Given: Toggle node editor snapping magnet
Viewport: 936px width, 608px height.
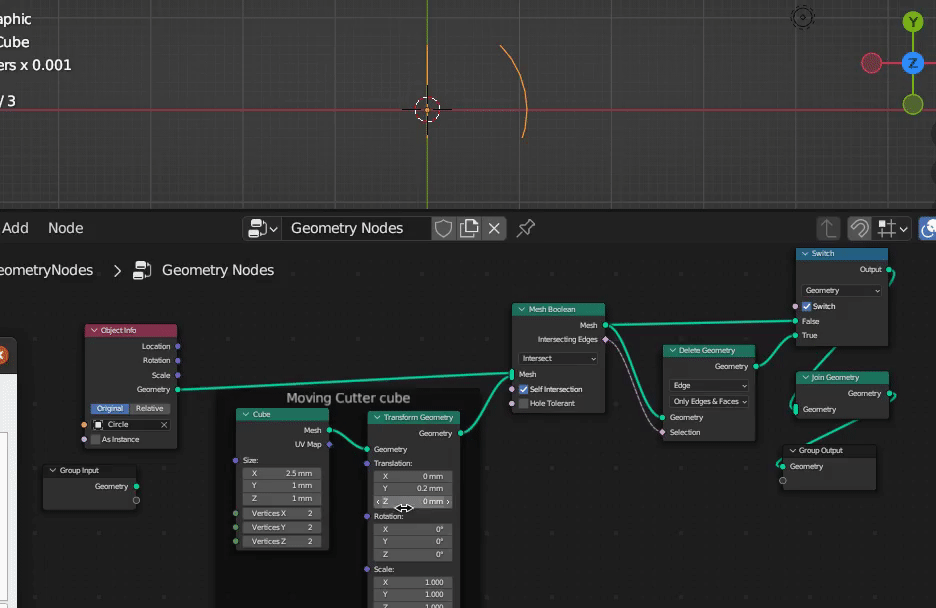Looking at the screenshot, I should pos(859,229).
